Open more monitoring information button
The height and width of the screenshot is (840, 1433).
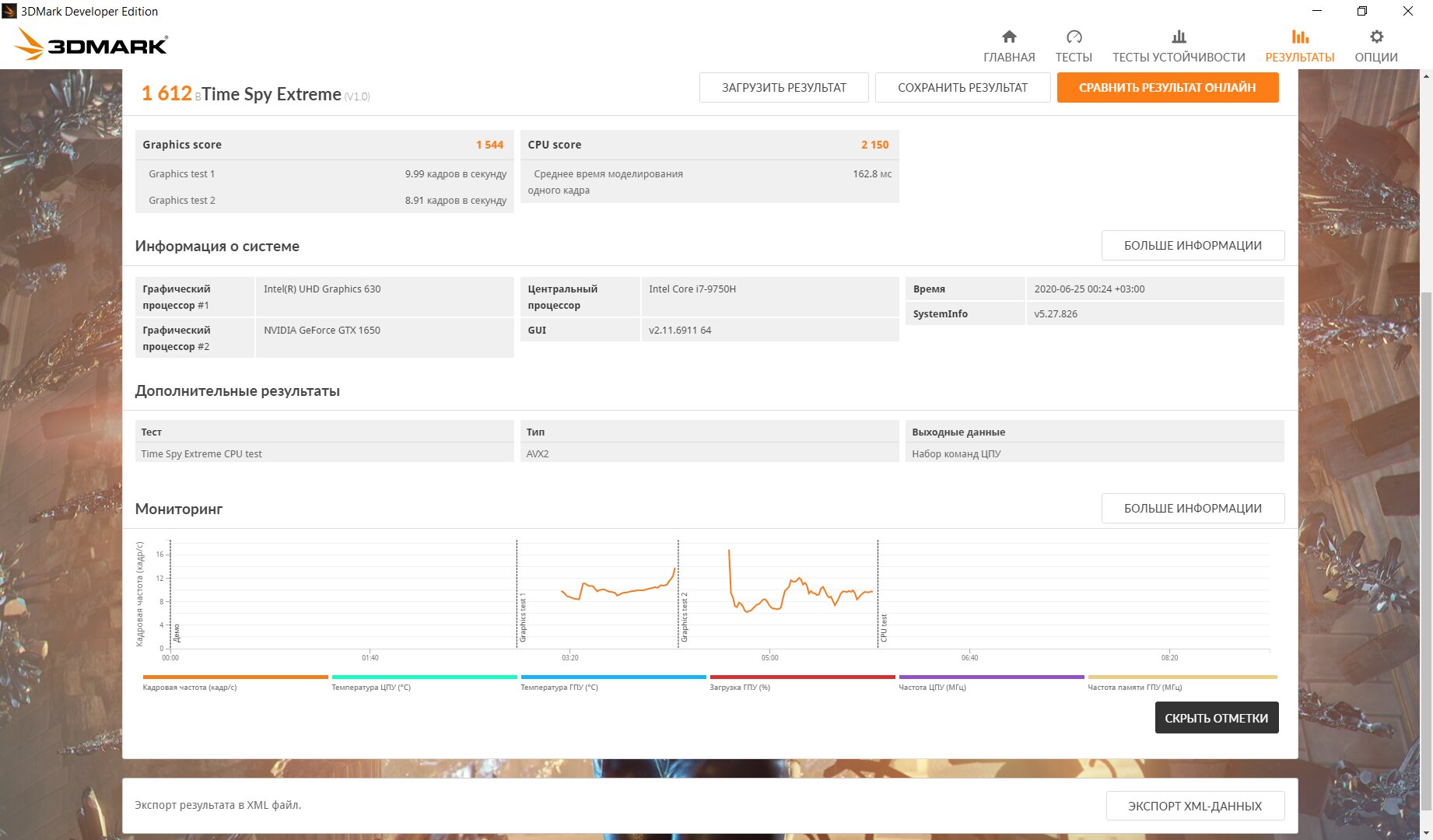pyautogui.click(x=1193, y=509)
